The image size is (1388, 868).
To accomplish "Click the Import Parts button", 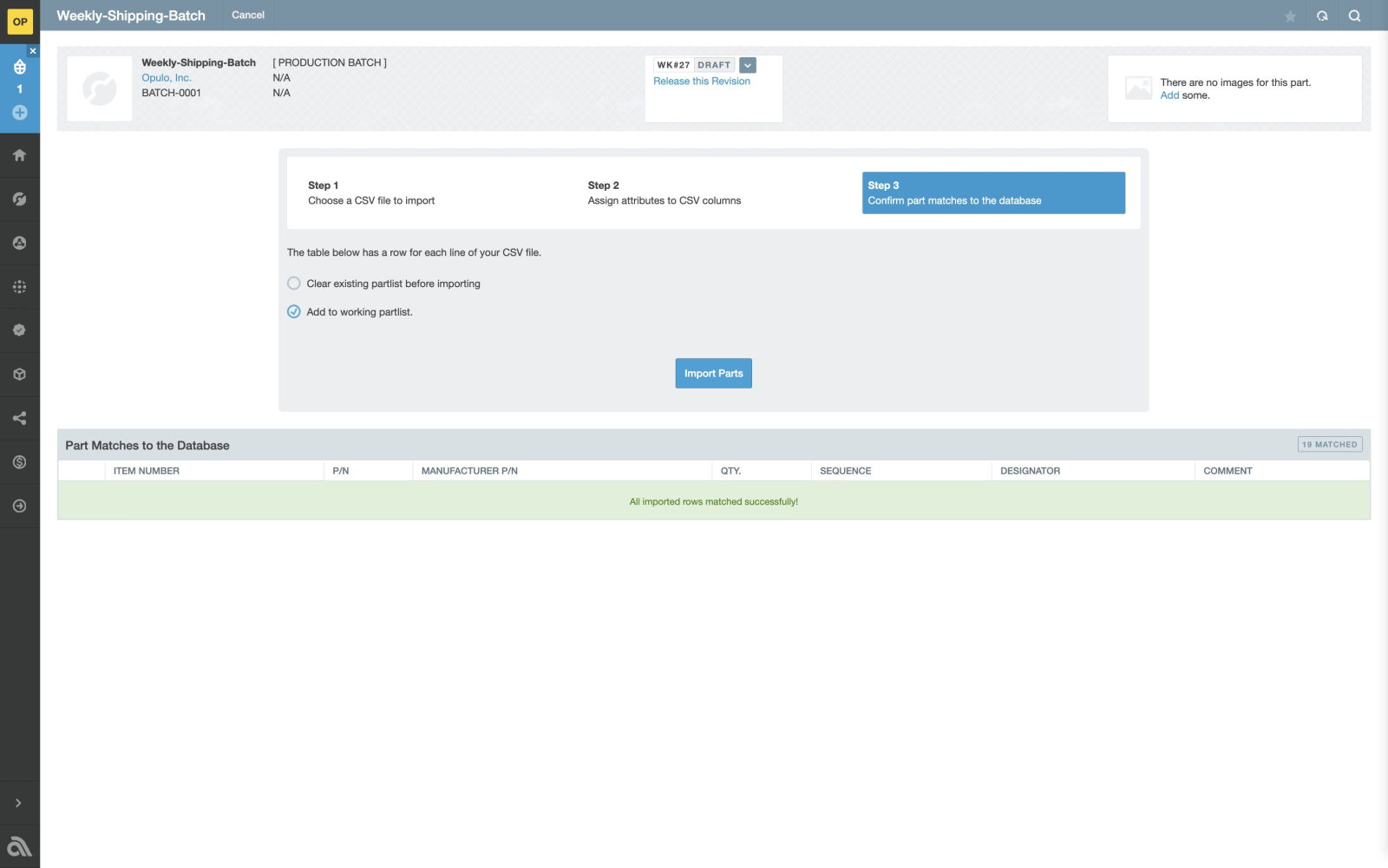I will point(713,374).
